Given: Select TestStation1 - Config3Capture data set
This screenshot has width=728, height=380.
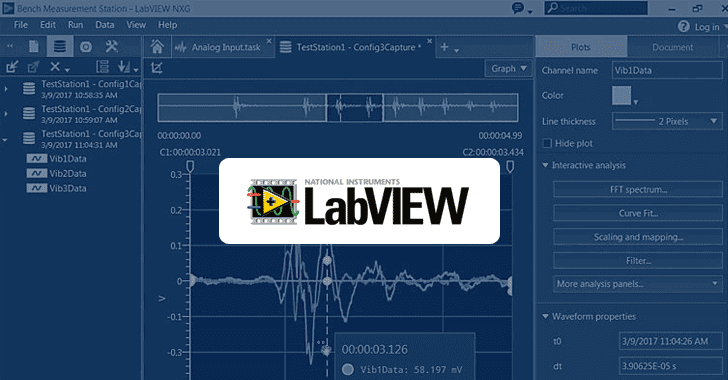Looking at the screenshot, I should [x=82, y=139].
